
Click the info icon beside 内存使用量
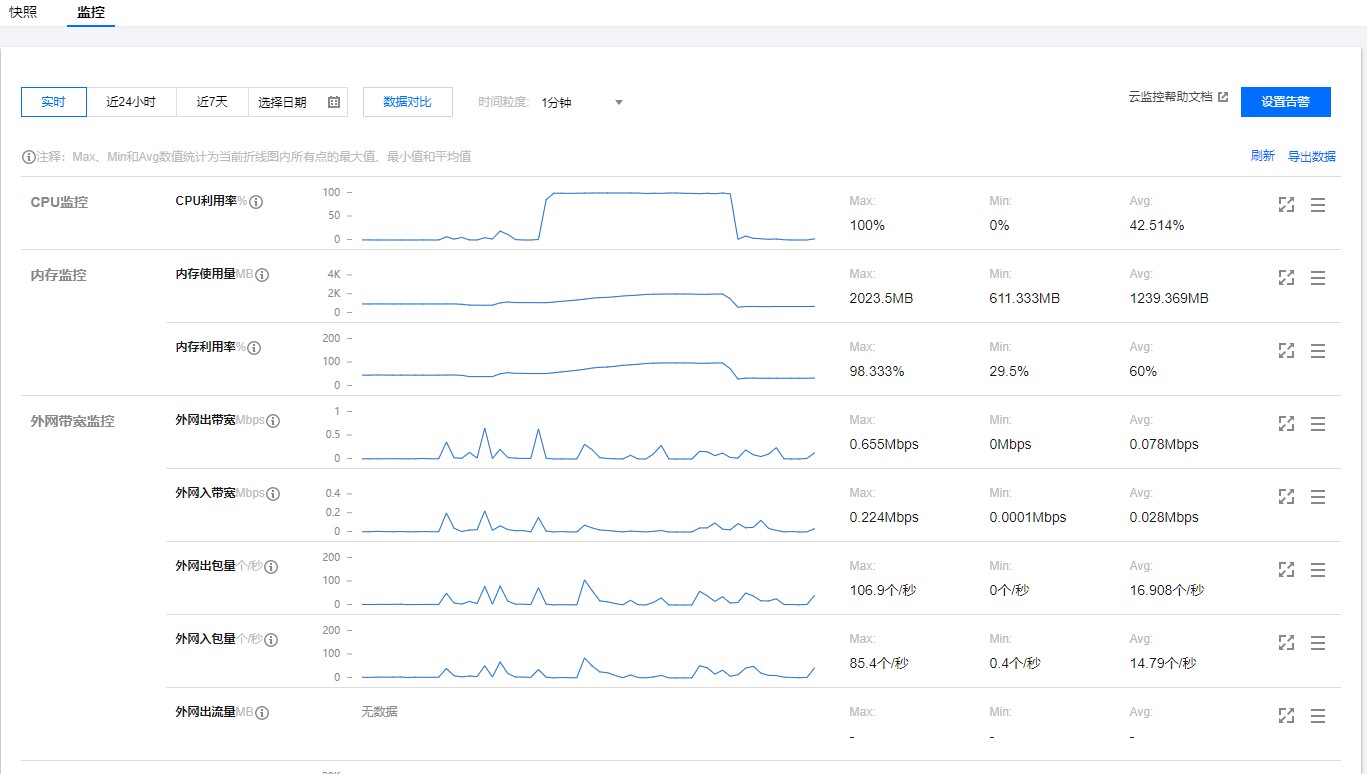262,275
